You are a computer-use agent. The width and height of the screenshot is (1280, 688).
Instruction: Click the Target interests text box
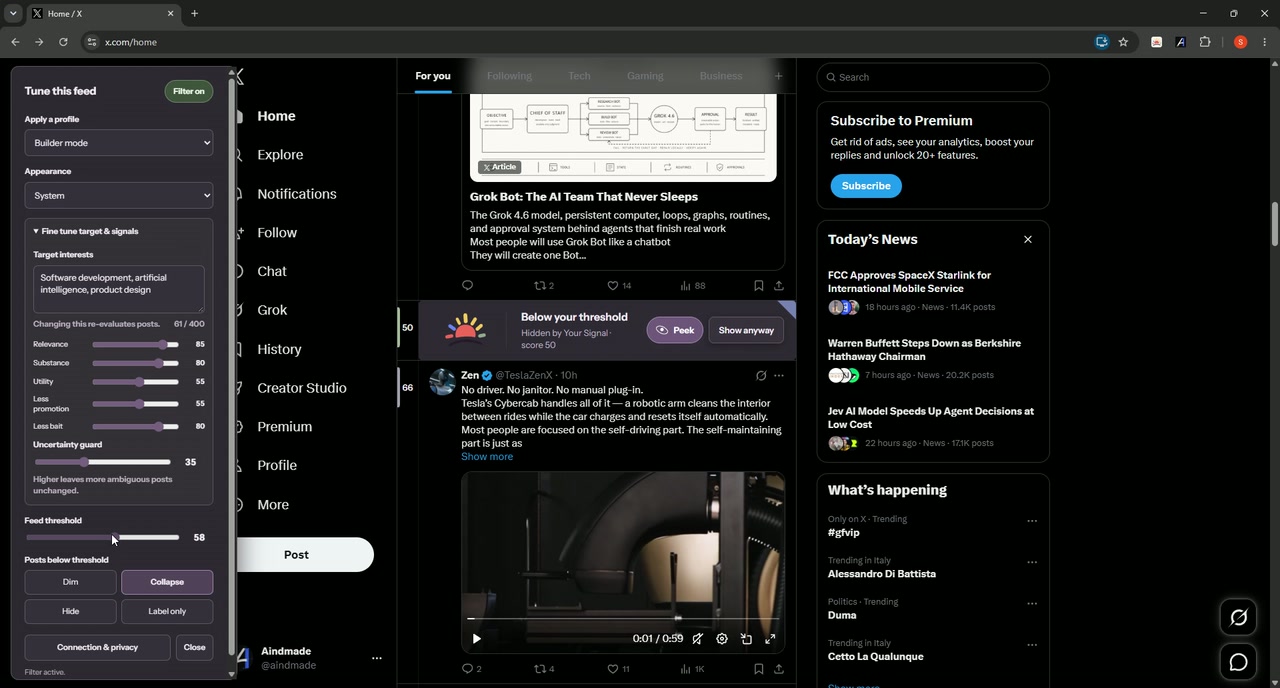[x=119, y=289]
